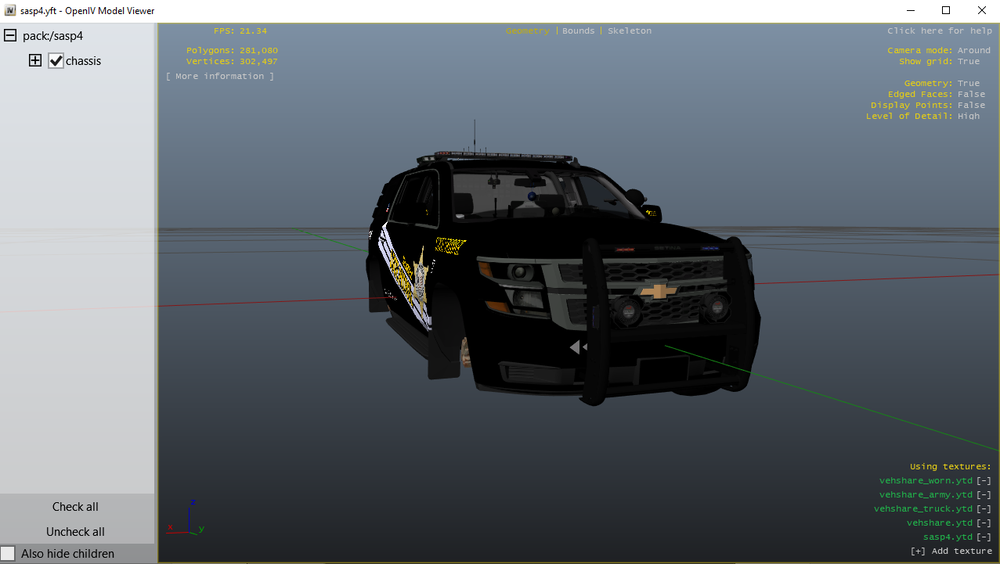1000x564 pixels.
Task: Click vehshare_truck.ytd texture name
Action: [923, 508]
